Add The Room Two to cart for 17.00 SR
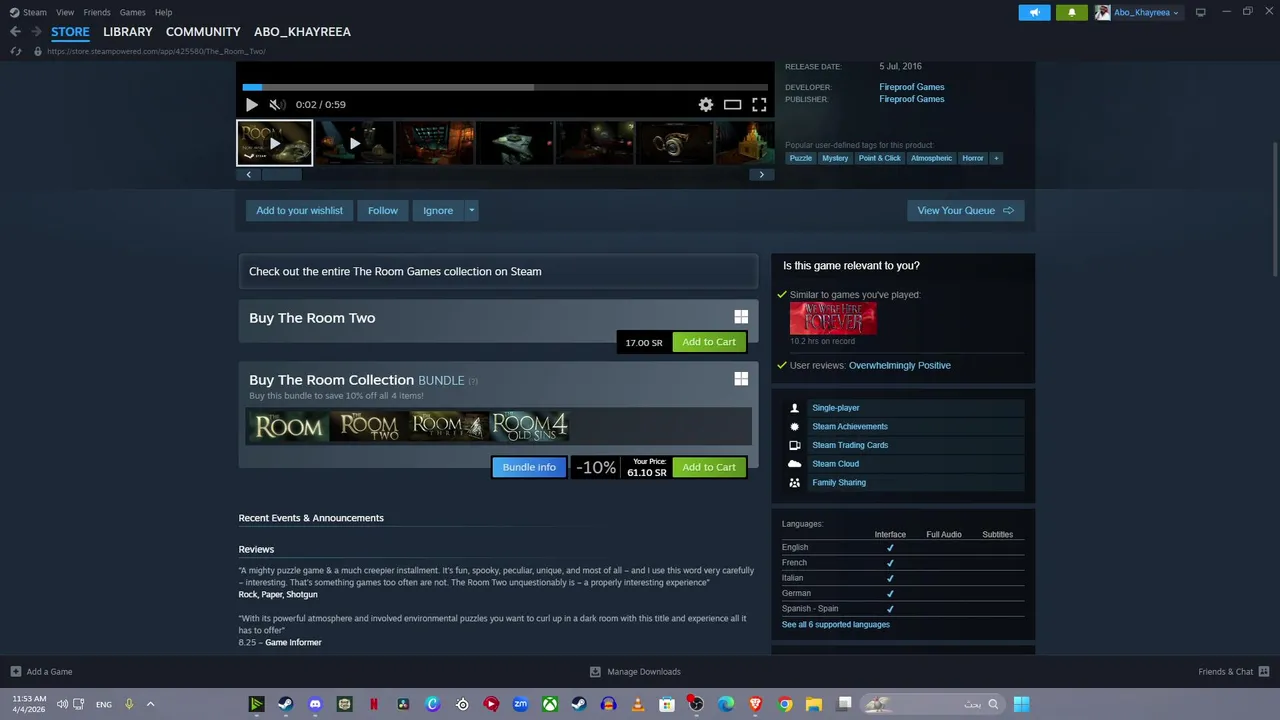This screenshot has height=720, width=1280. click(x=709, y=342)
